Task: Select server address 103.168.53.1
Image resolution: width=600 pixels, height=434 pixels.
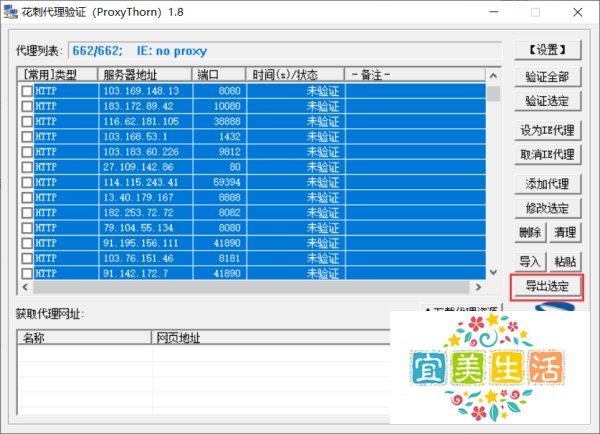Action: pos(135,137)
